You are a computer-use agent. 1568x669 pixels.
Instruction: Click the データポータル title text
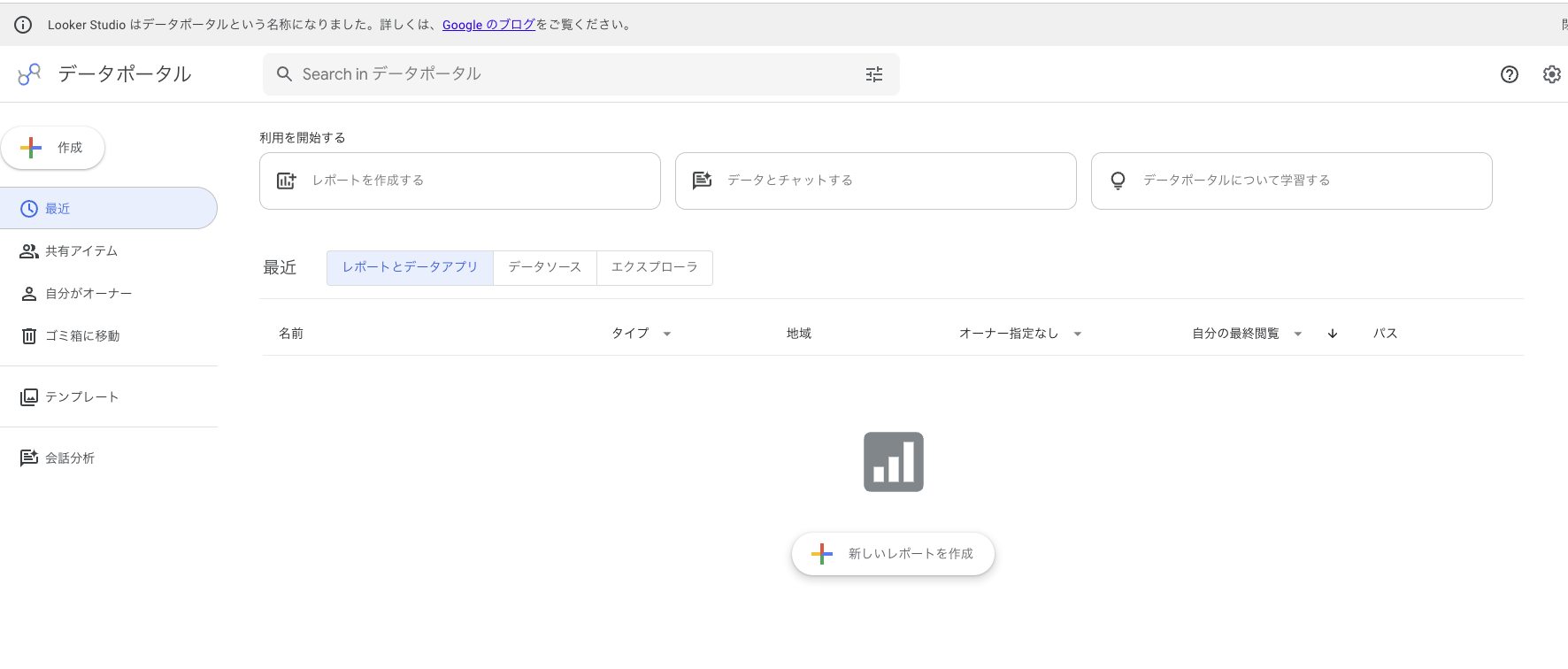point(125,74)
